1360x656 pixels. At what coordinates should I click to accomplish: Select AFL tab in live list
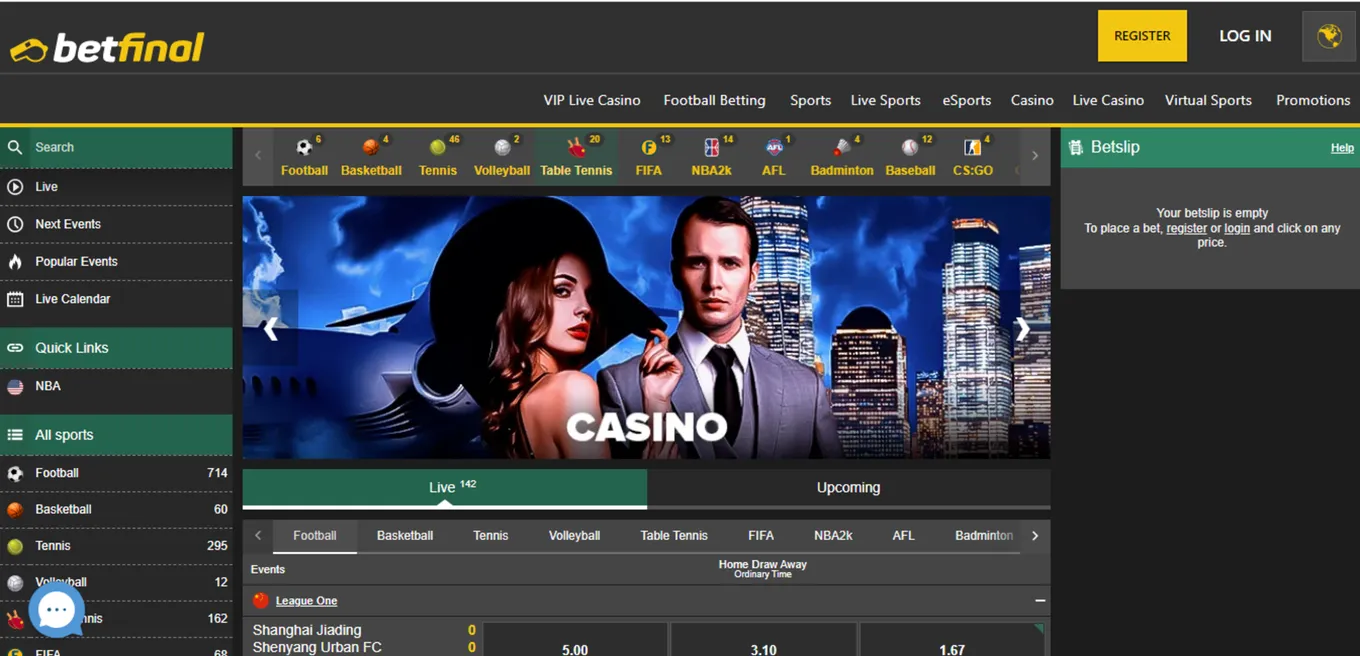[x=903, y=536]
